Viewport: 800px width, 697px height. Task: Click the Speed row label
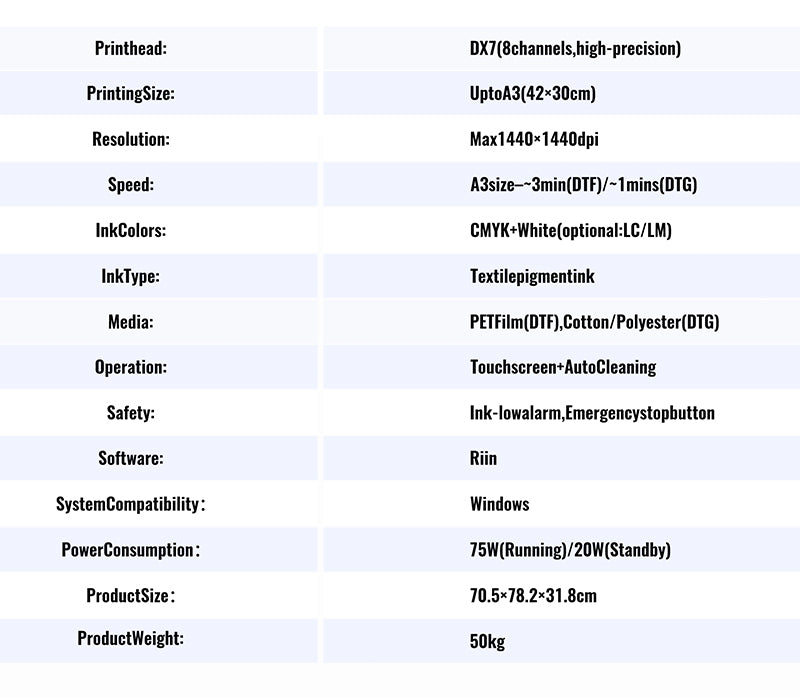pos(130,185)
